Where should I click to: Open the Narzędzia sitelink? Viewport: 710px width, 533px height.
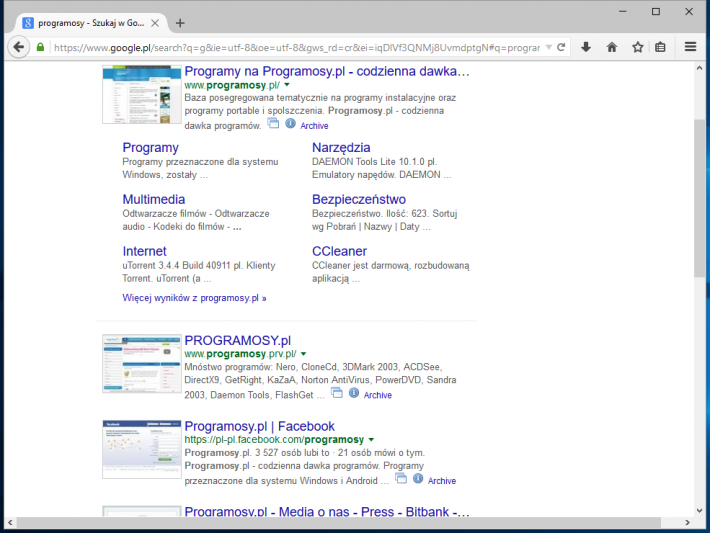click(341, 148)
